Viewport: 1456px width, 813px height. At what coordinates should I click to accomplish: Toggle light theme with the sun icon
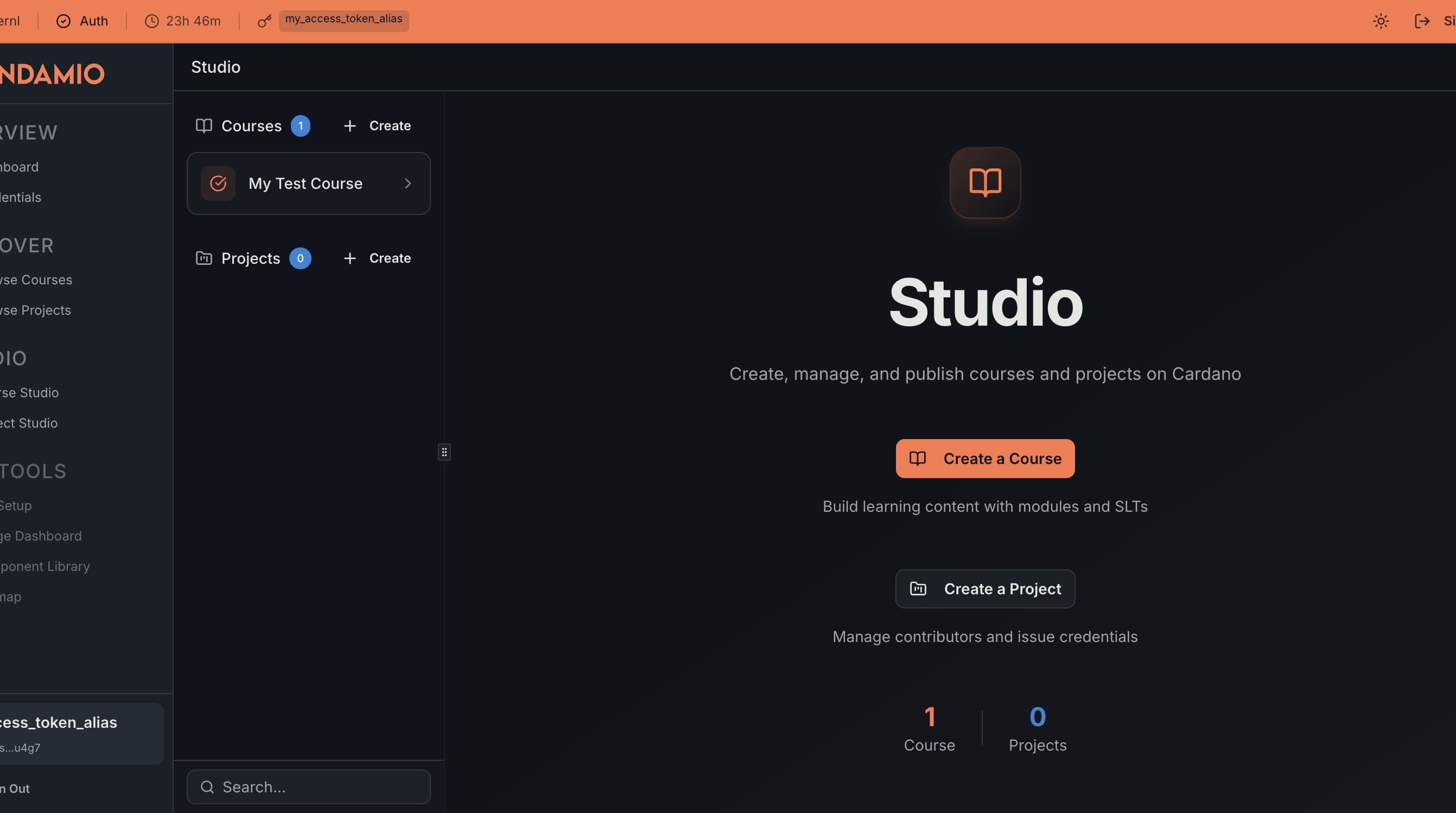click(x=1381, y=21)
